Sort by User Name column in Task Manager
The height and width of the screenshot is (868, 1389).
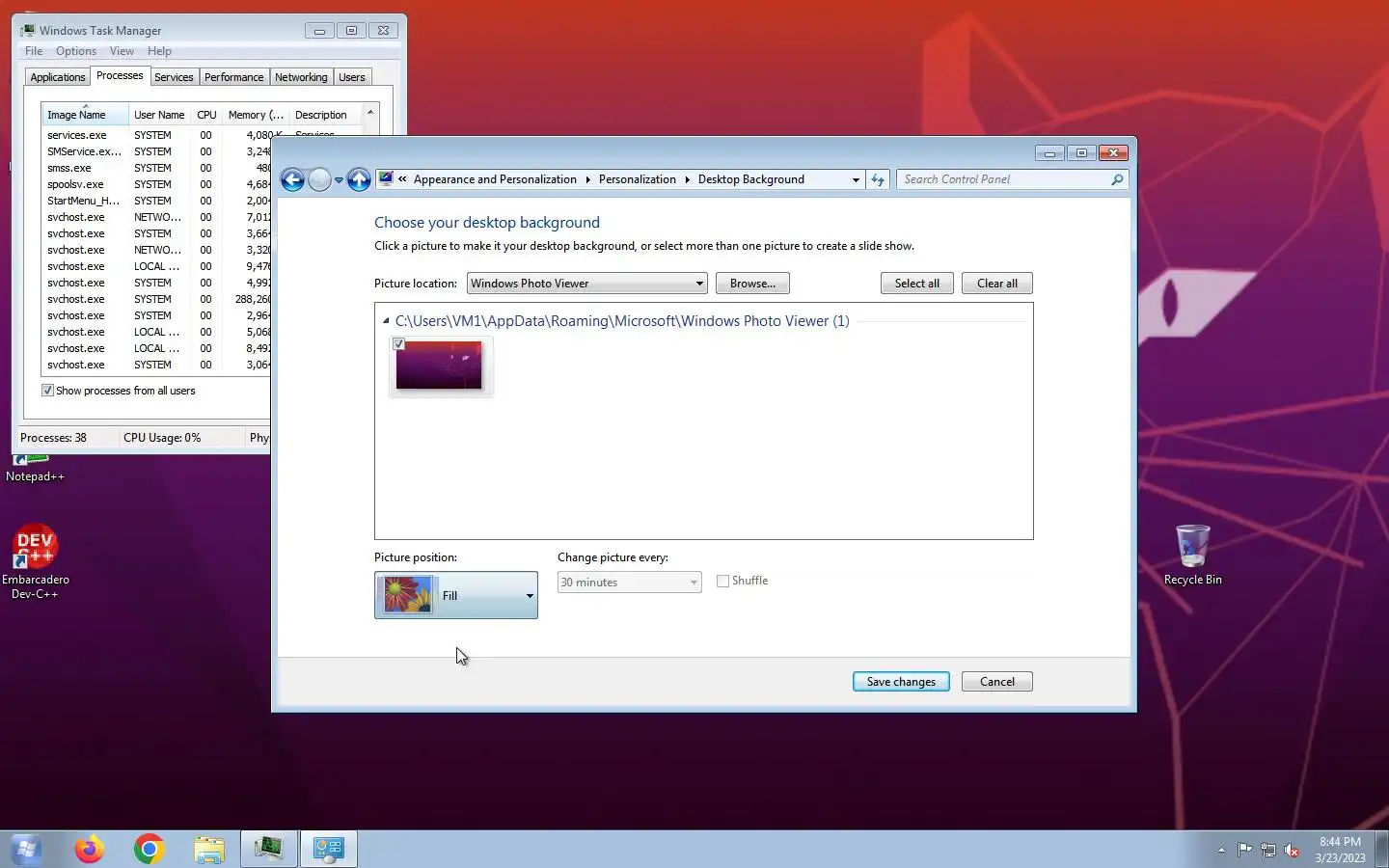click(x=159, y=115)
